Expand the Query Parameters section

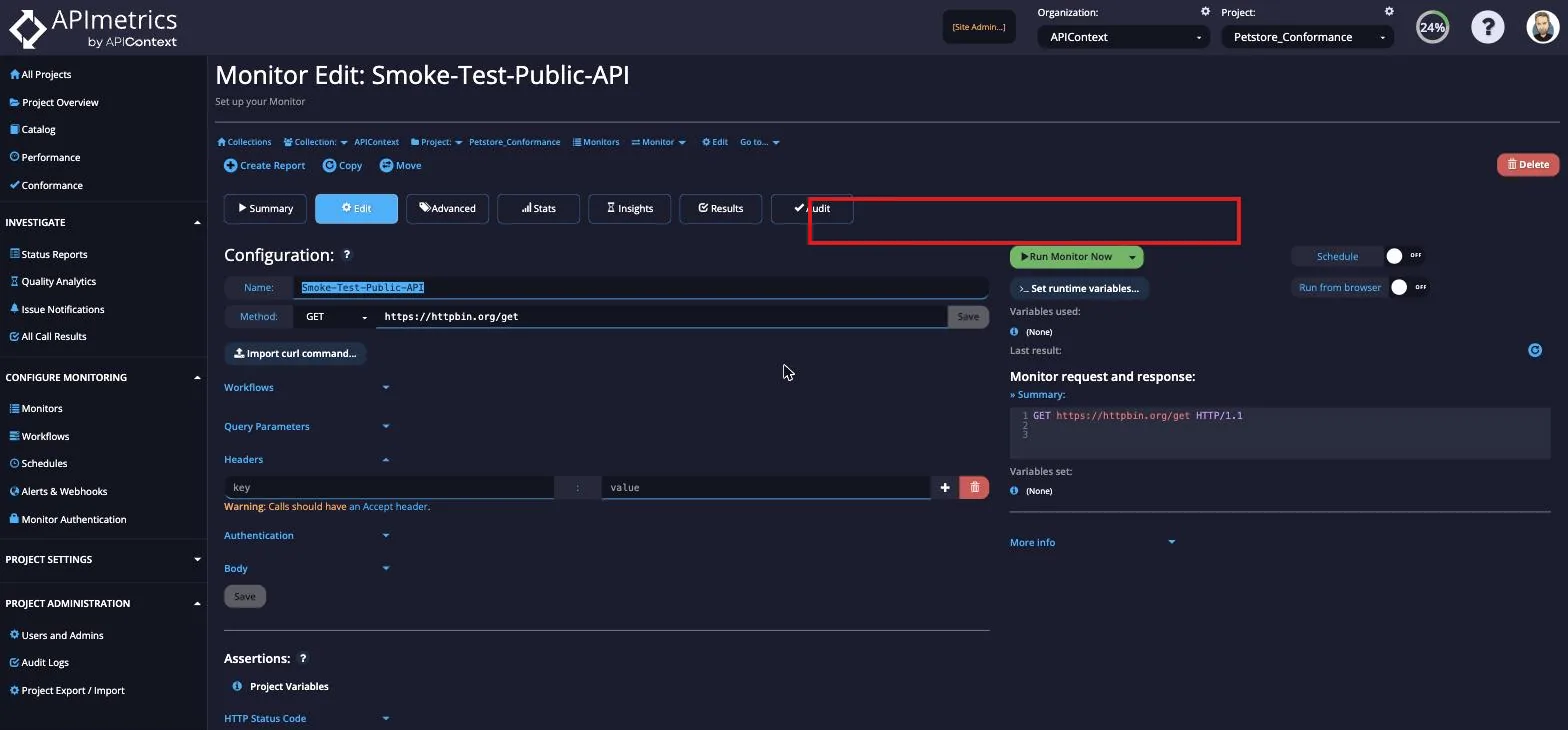tap(307, 426)
